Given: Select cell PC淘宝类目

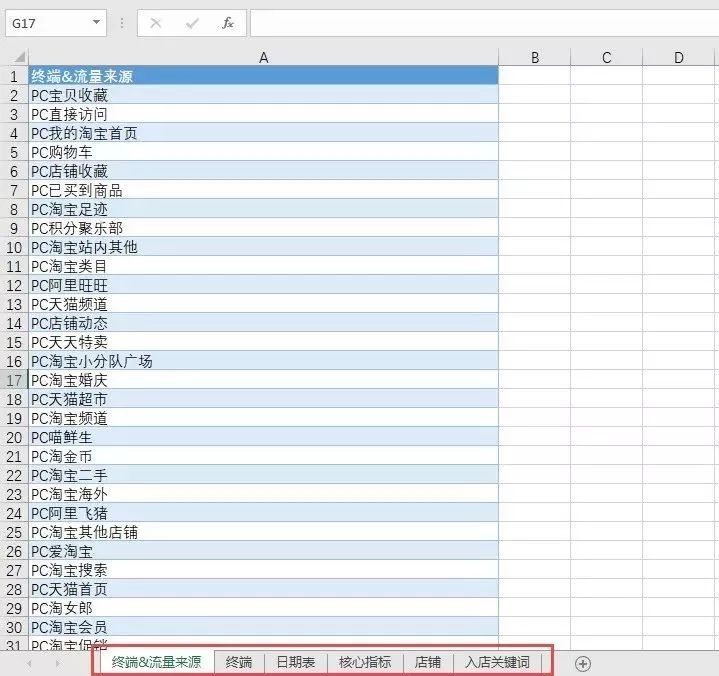Looking at the screenshot, I should coord(263,266).
